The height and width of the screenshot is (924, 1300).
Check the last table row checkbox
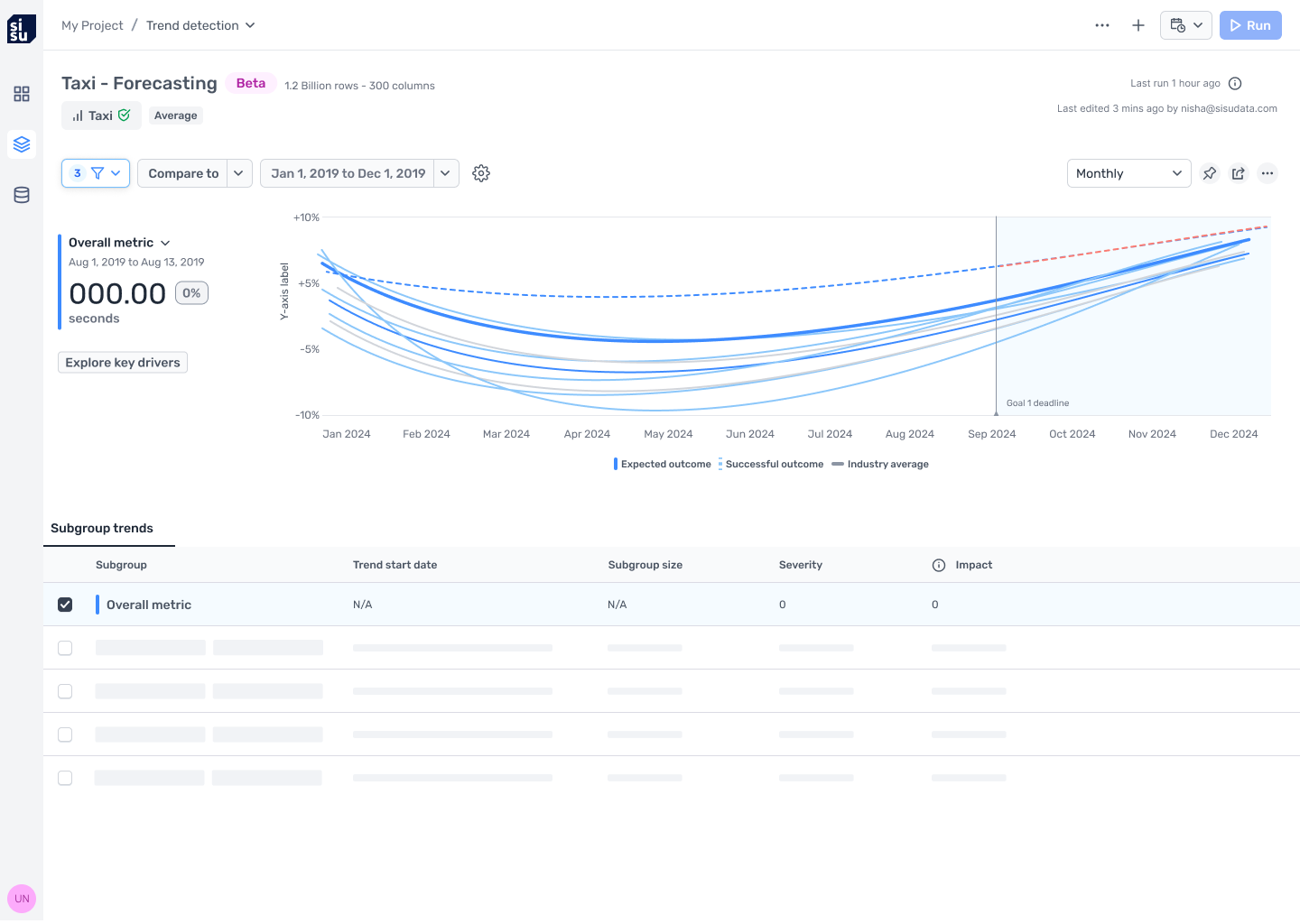tap(65, 778)
